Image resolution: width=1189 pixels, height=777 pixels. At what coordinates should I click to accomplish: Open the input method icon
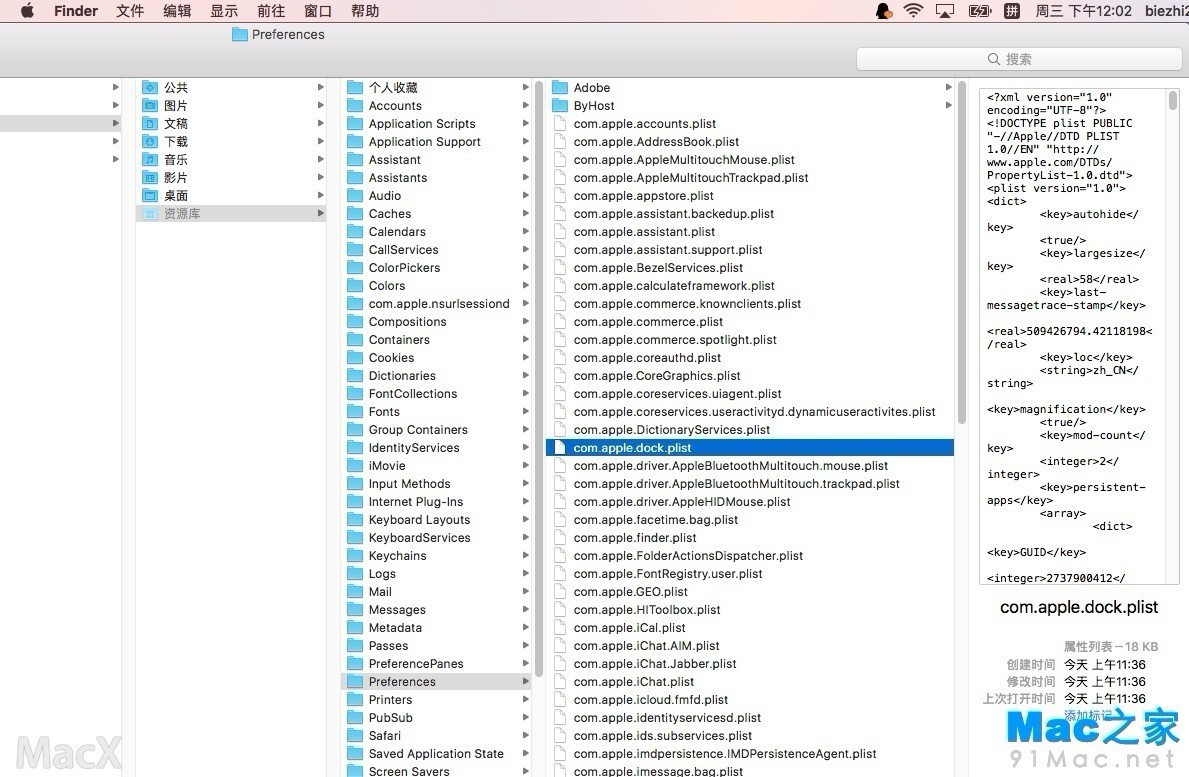pyautogui.click(x=1012, y=11)
